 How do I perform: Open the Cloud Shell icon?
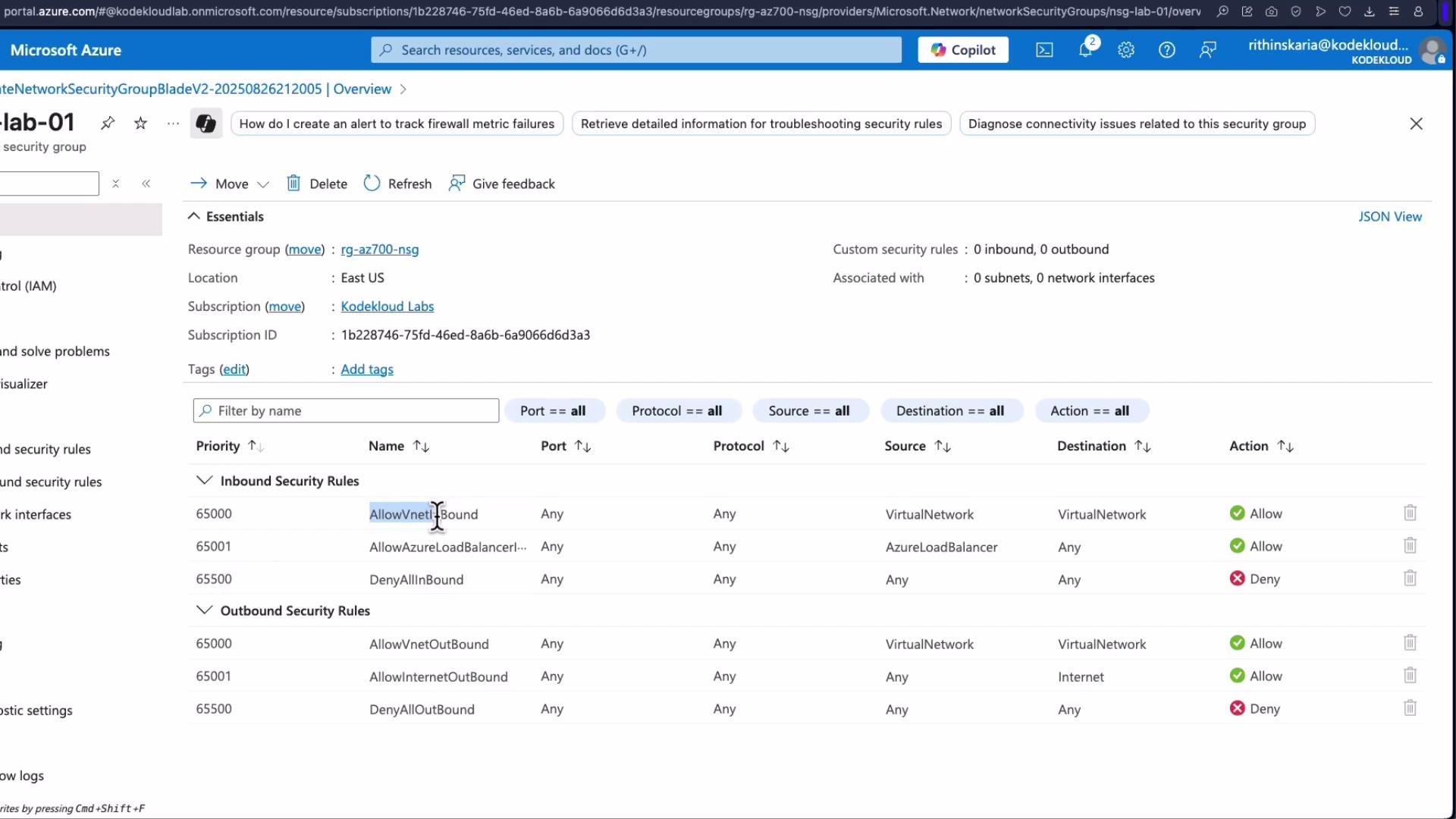pyautogui.click(x=1044, y=50)
